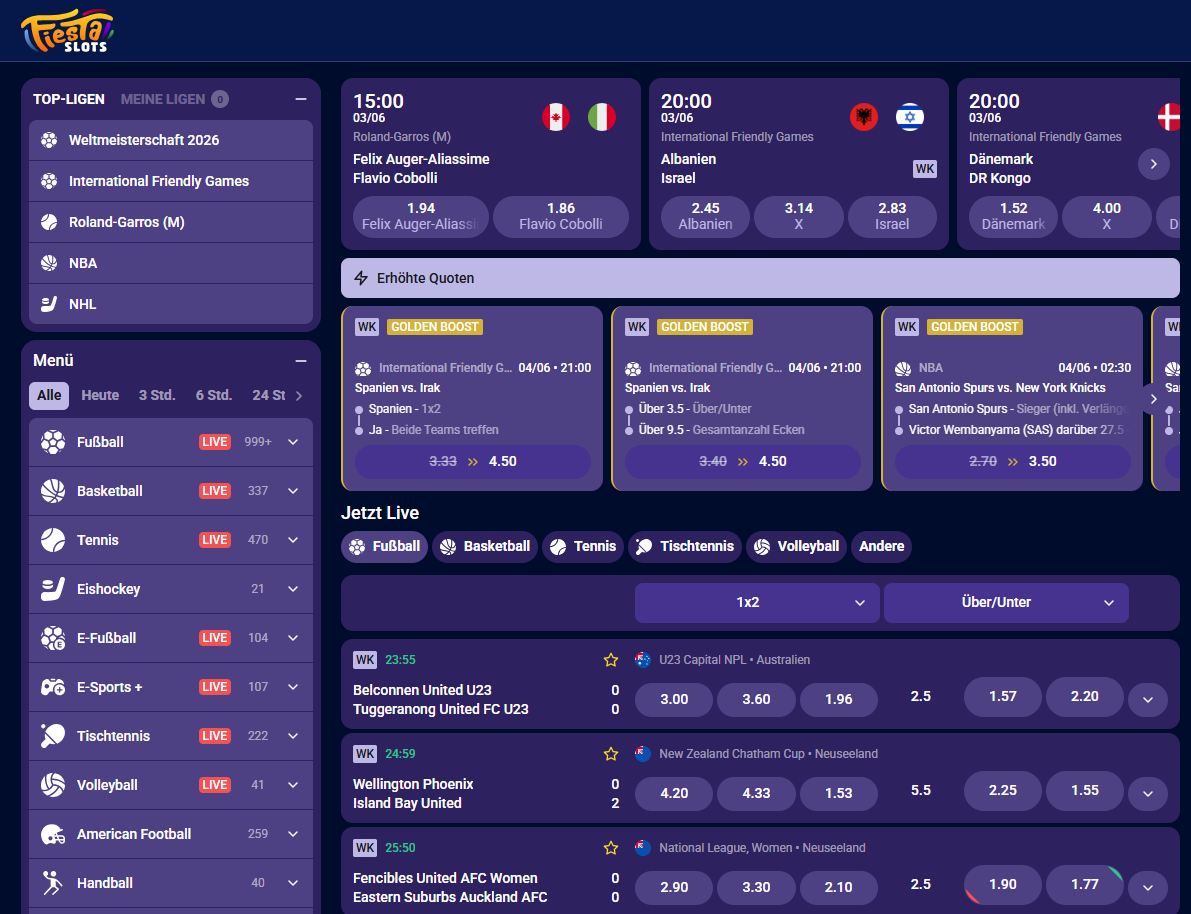Click the lightning bolt icon in Erhöhte Quoten
The image size is (1191, 914).
(x=361, y=278)
